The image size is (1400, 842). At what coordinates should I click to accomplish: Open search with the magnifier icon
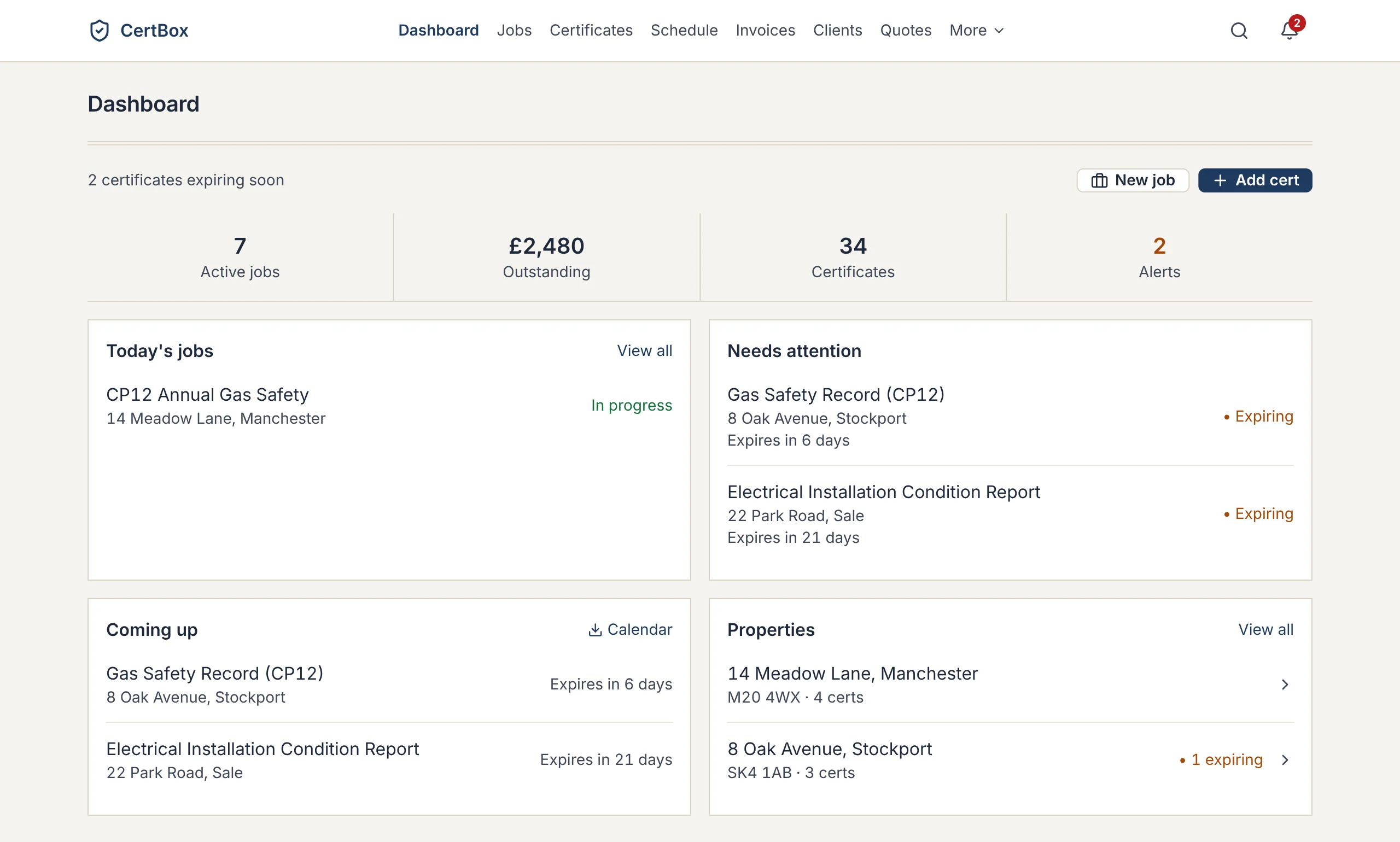pos(1239,31)
